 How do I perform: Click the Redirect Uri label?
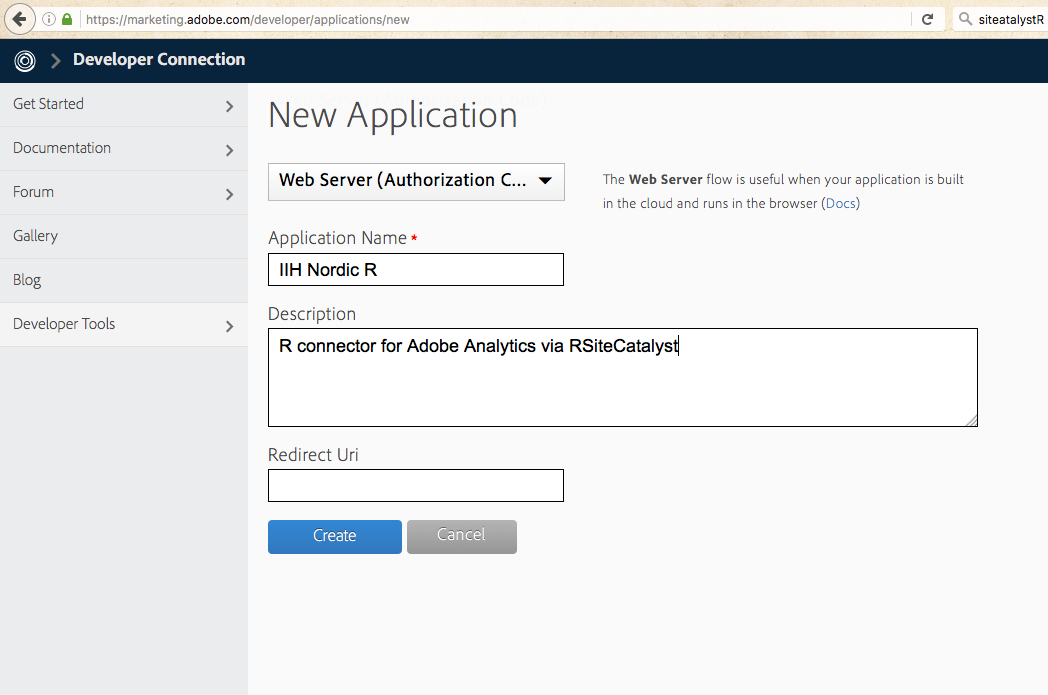[313, 455]
